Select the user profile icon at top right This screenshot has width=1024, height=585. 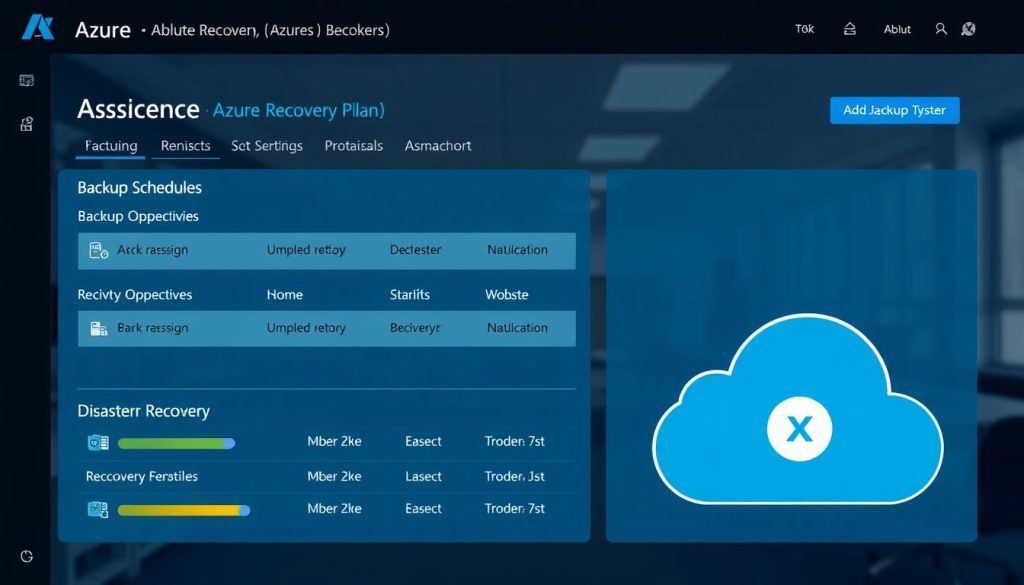coord(940,29)
